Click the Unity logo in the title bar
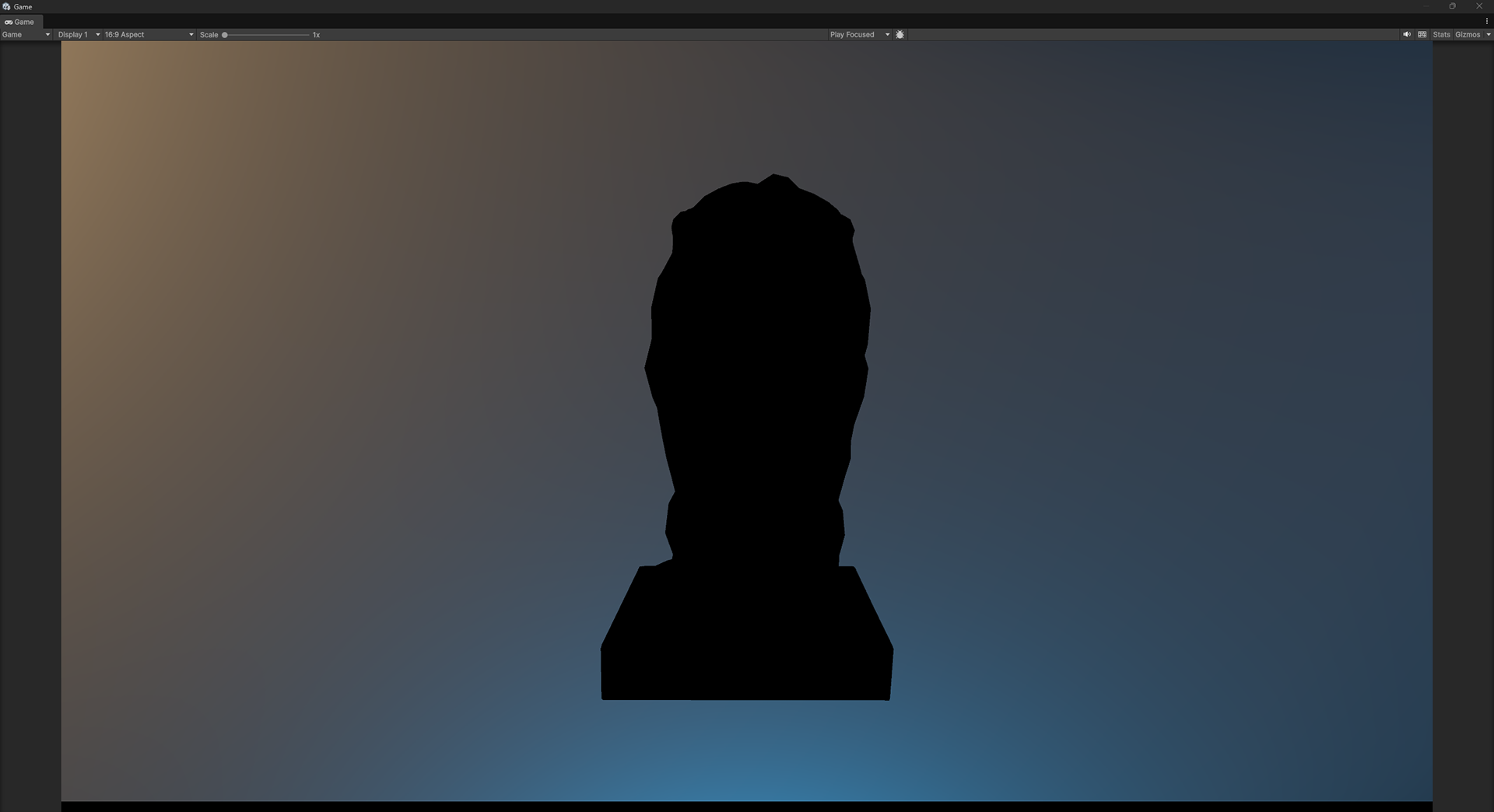Screen dimensions: 1494x812 7,6
